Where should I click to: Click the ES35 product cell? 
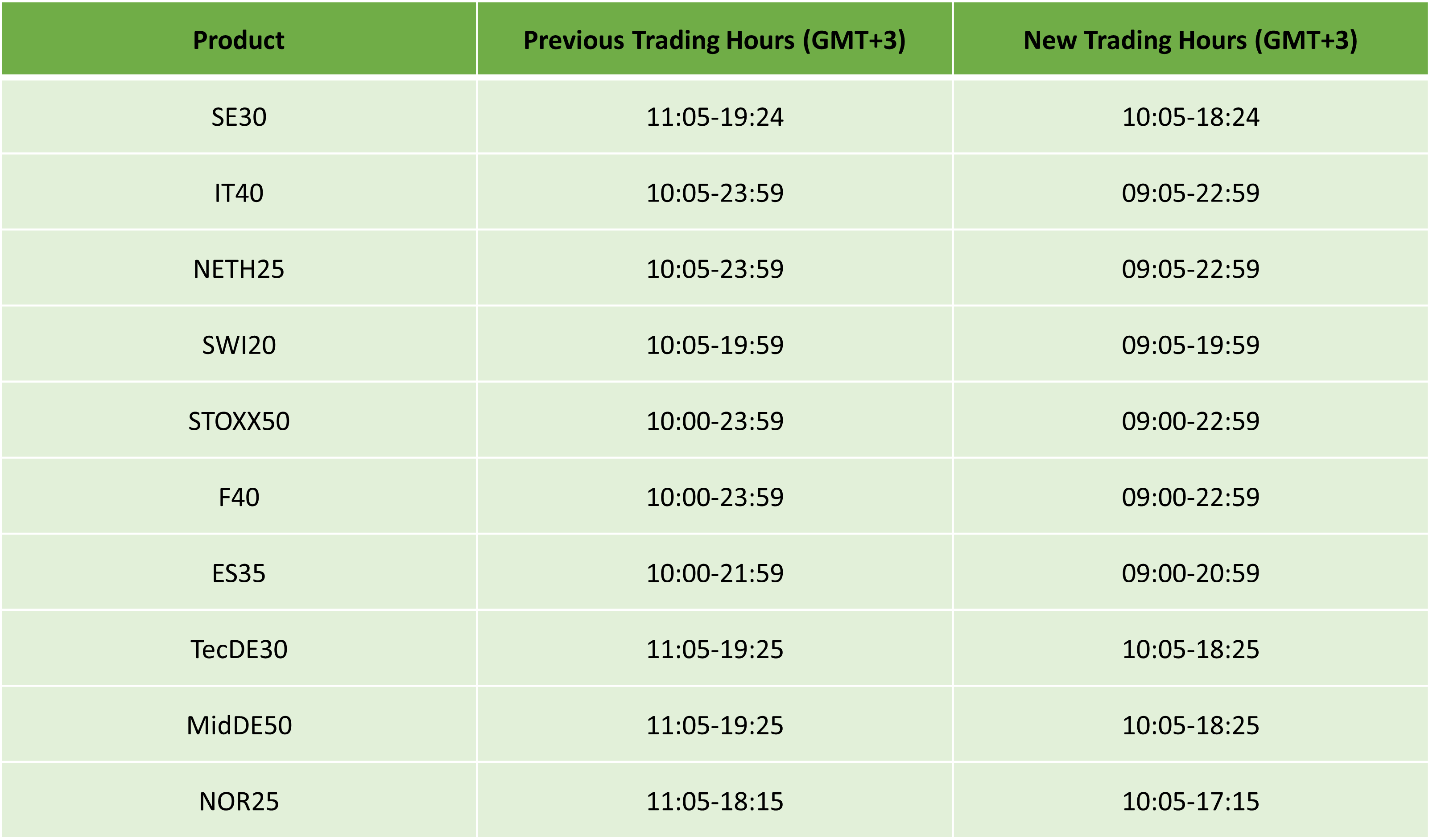(239, 573)
